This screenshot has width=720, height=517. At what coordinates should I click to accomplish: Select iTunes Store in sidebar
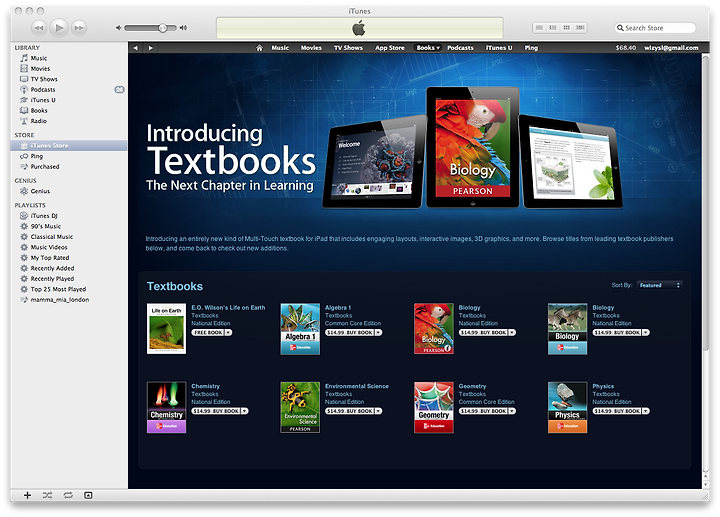click(69, 146)
